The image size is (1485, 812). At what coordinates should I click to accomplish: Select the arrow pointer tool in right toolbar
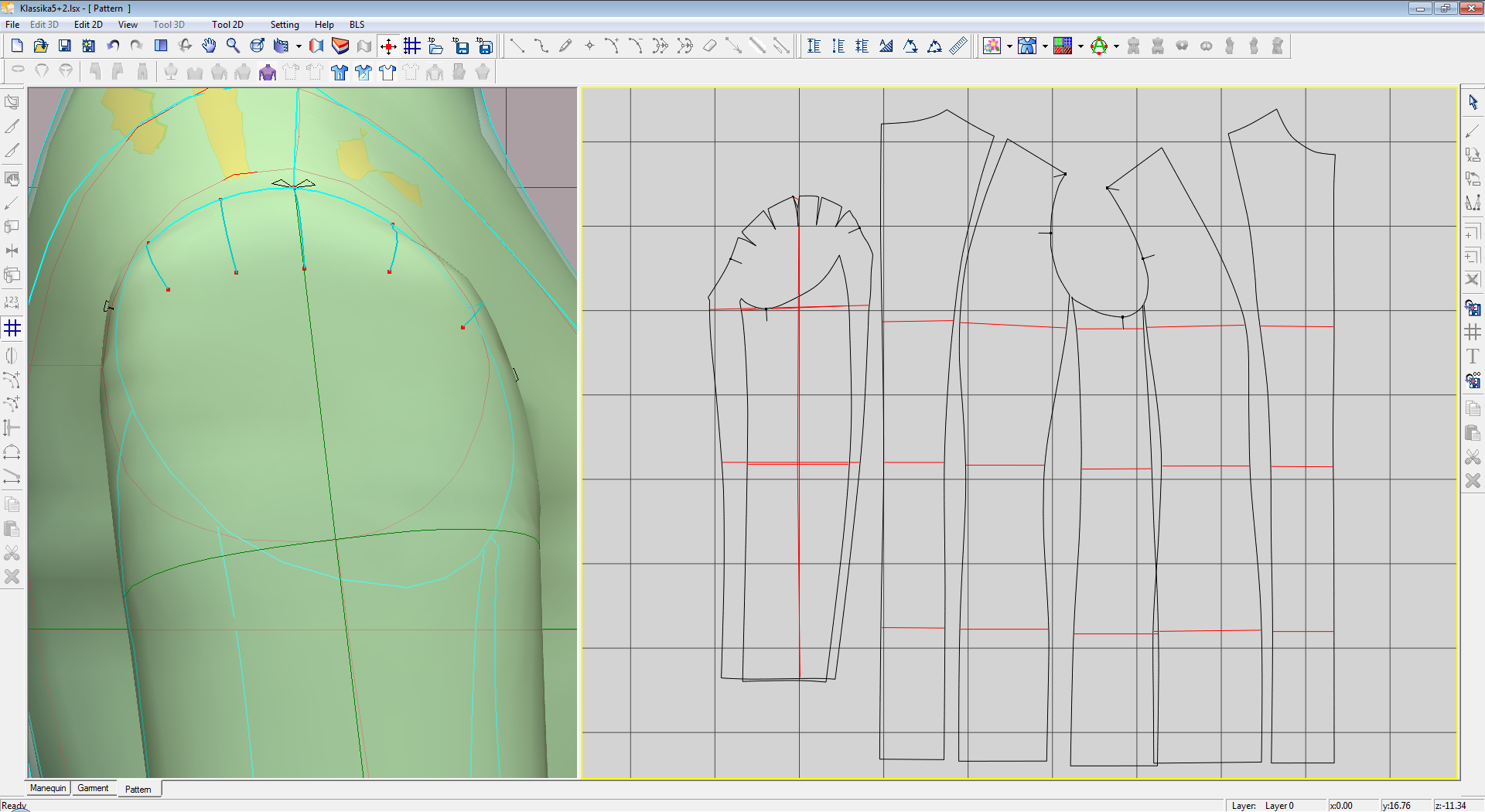click(x=1473, y=102)
